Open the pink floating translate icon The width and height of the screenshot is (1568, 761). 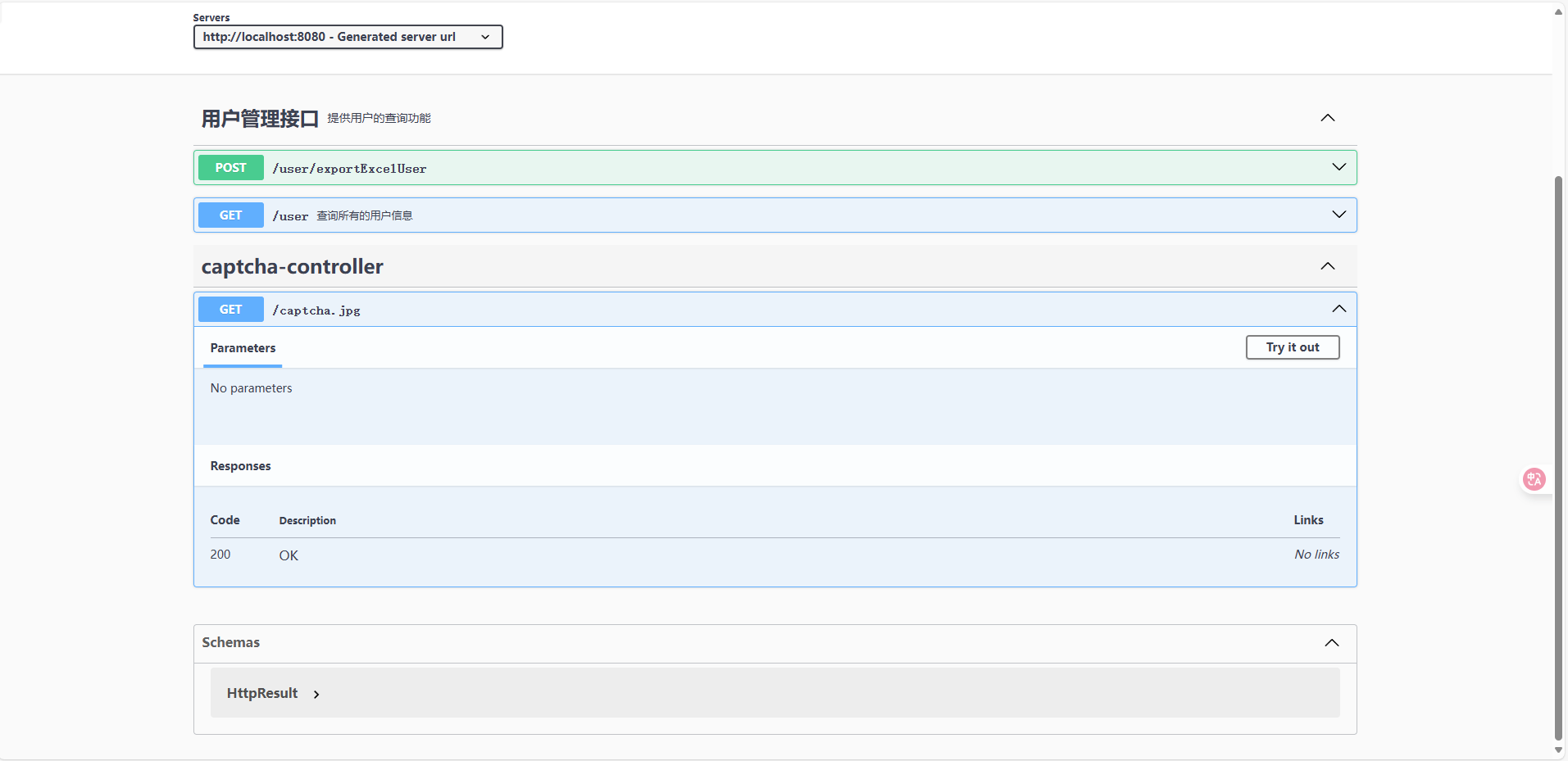1534,479
